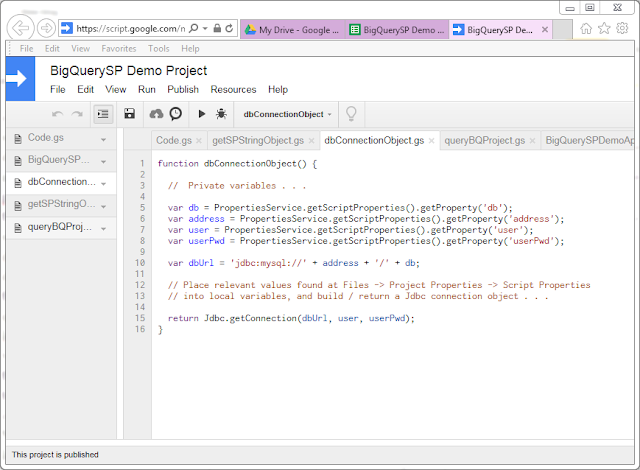Open a new blank browser tab
The width and height of the screenshot is (640, 470).
(x=562, y=30)
